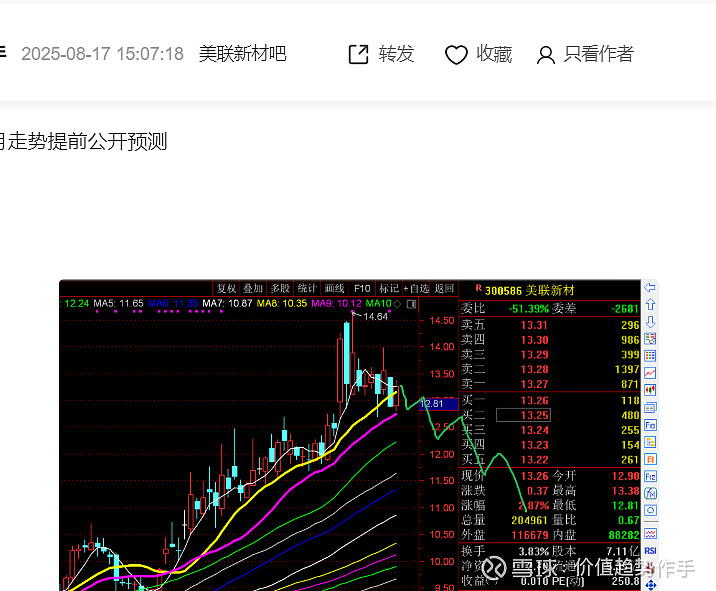Click the orange calendar icon in sidebar
This screenshot has width=716, height=591.
650,459
